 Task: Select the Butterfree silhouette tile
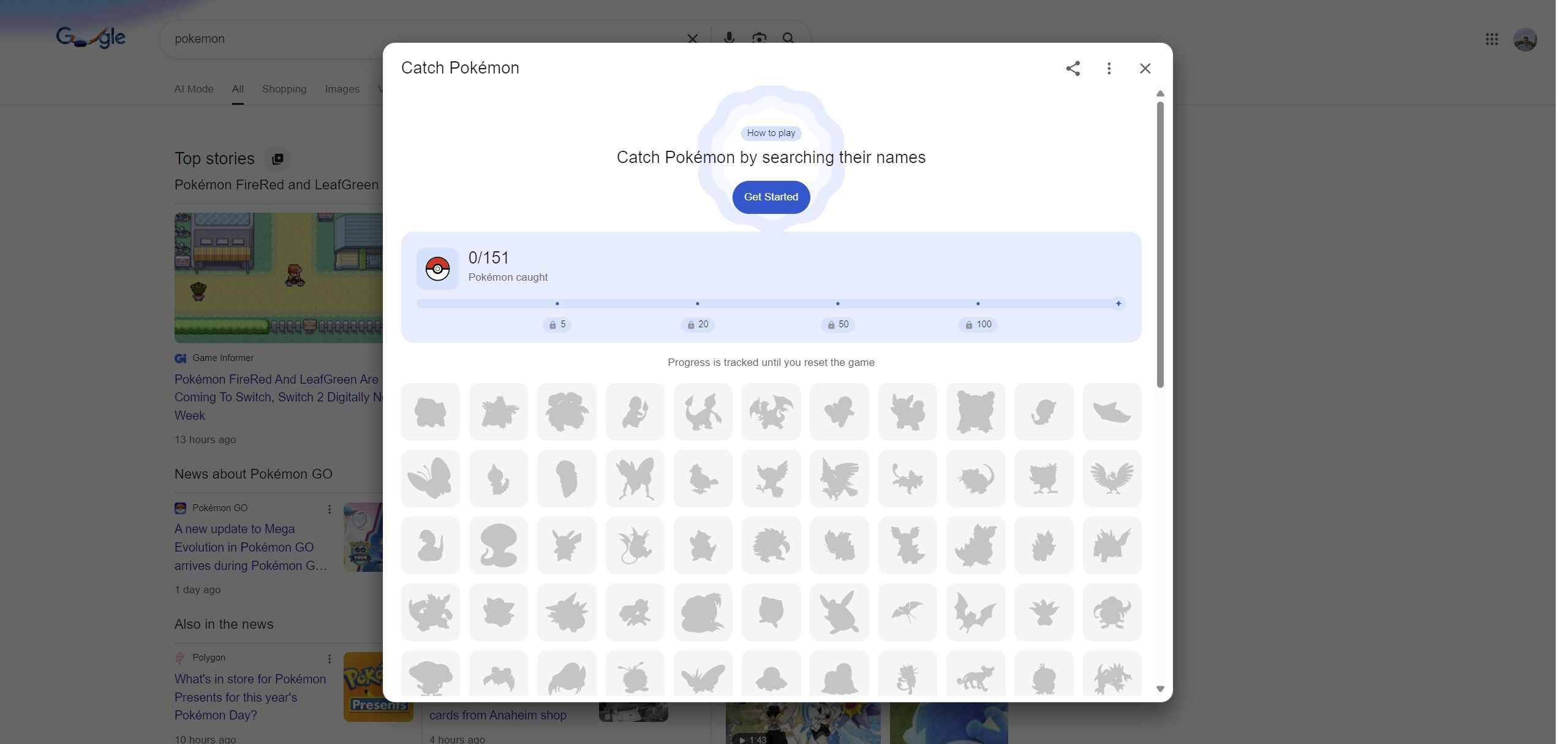pos(431,479)
